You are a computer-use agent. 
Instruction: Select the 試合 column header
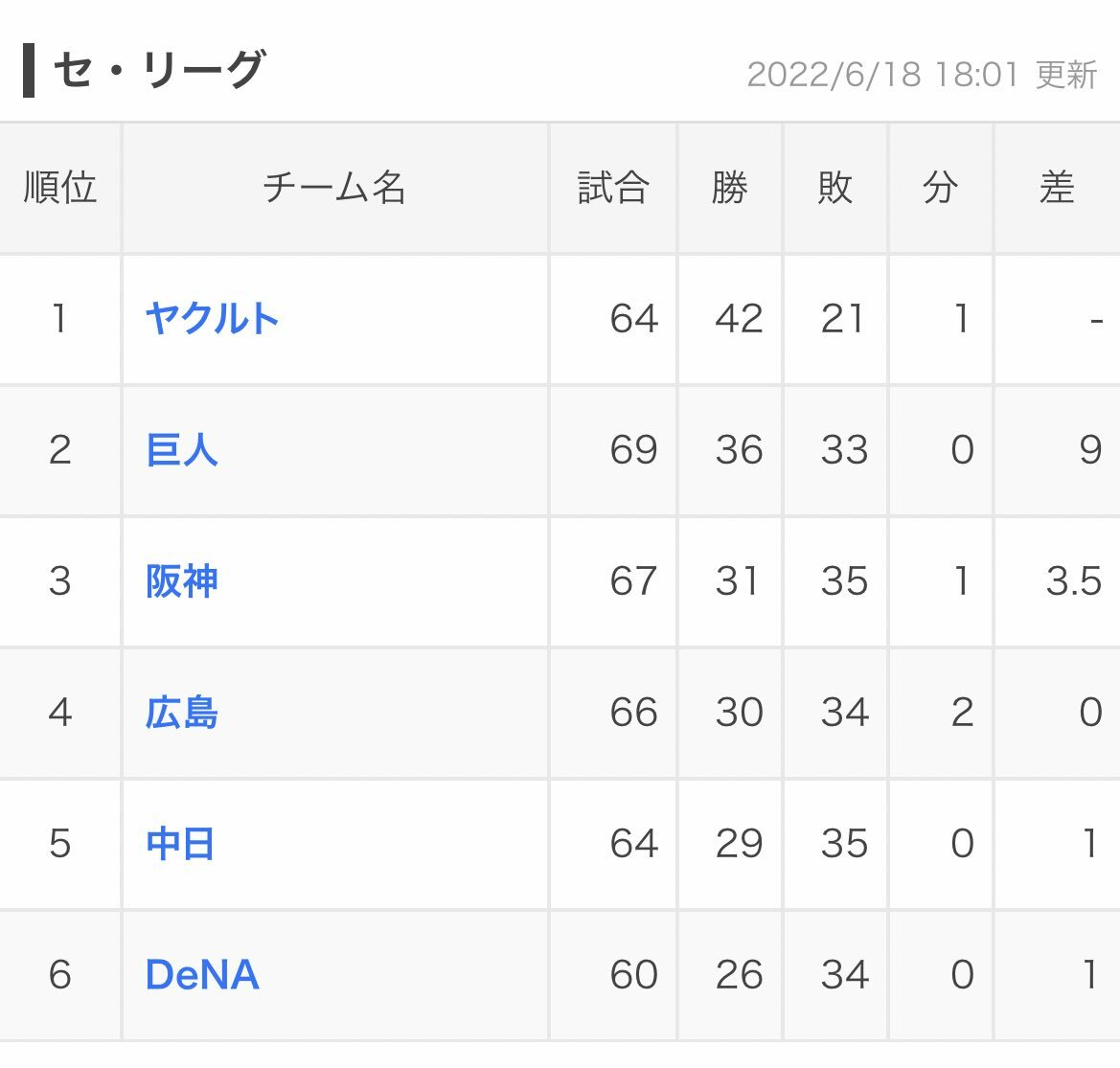point(613,188)
